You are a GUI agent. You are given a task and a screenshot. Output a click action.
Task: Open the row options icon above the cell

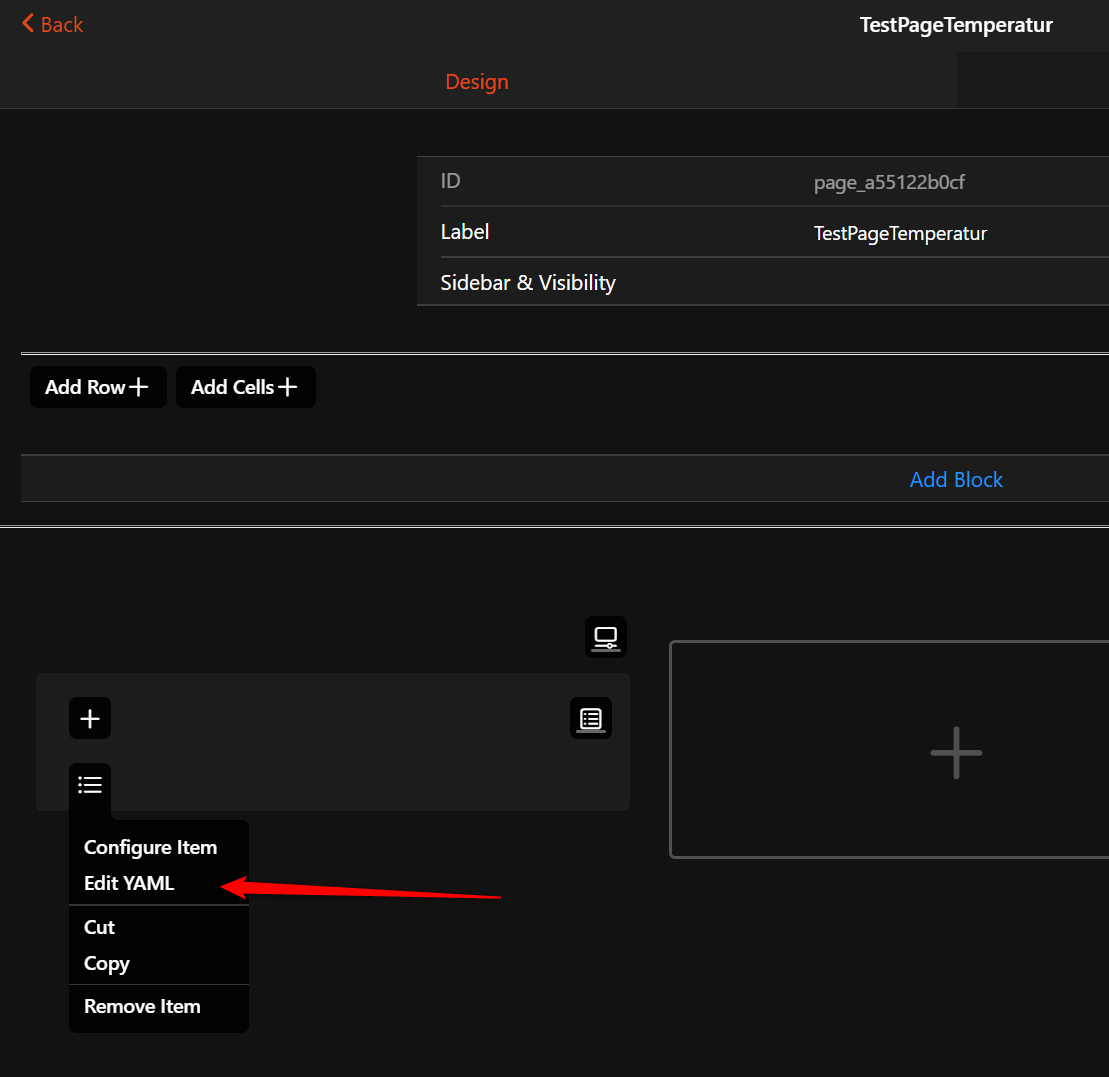(x=606, y=637)
